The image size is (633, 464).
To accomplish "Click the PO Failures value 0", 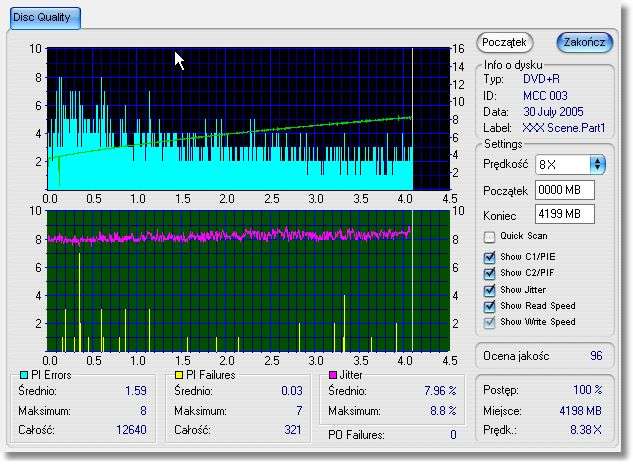I will (453, 435).
